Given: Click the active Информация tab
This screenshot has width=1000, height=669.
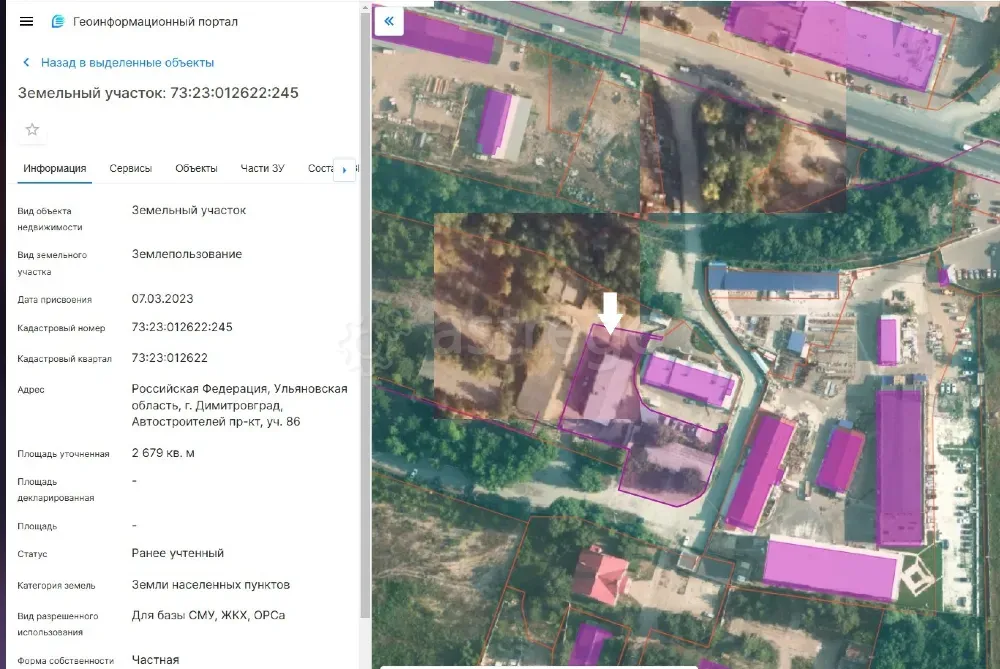Looking at the screenshot, I should (x=54, y=168).
